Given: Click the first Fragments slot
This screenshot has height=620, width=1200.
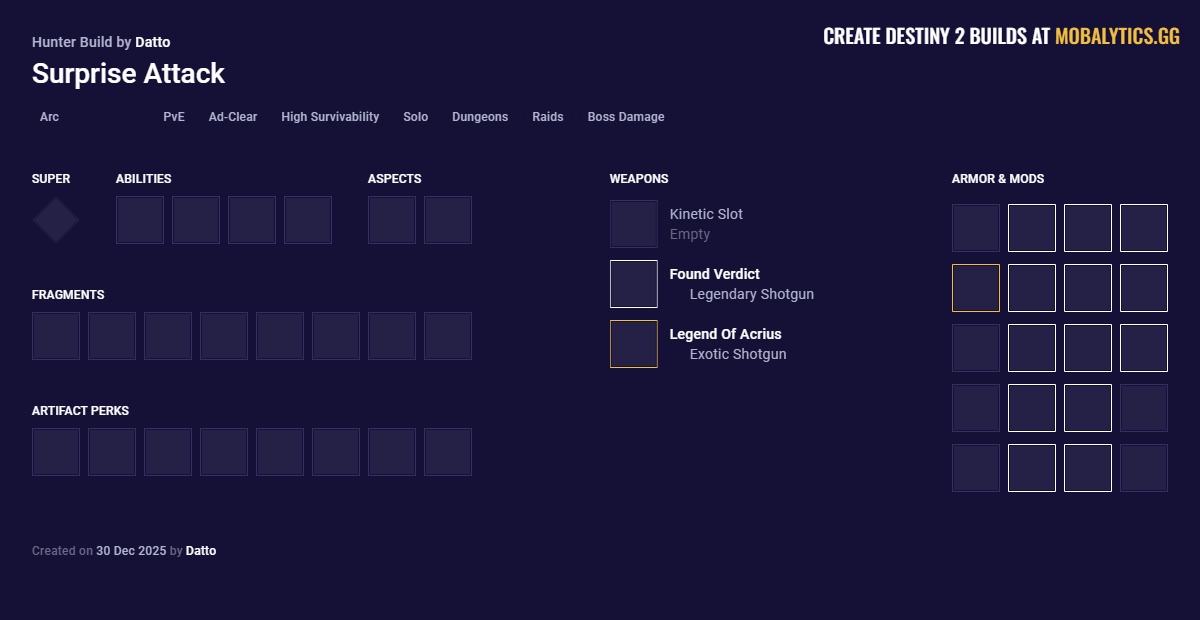Looking at the screenshot, I should pyautogui.click(x=56, y=336).
